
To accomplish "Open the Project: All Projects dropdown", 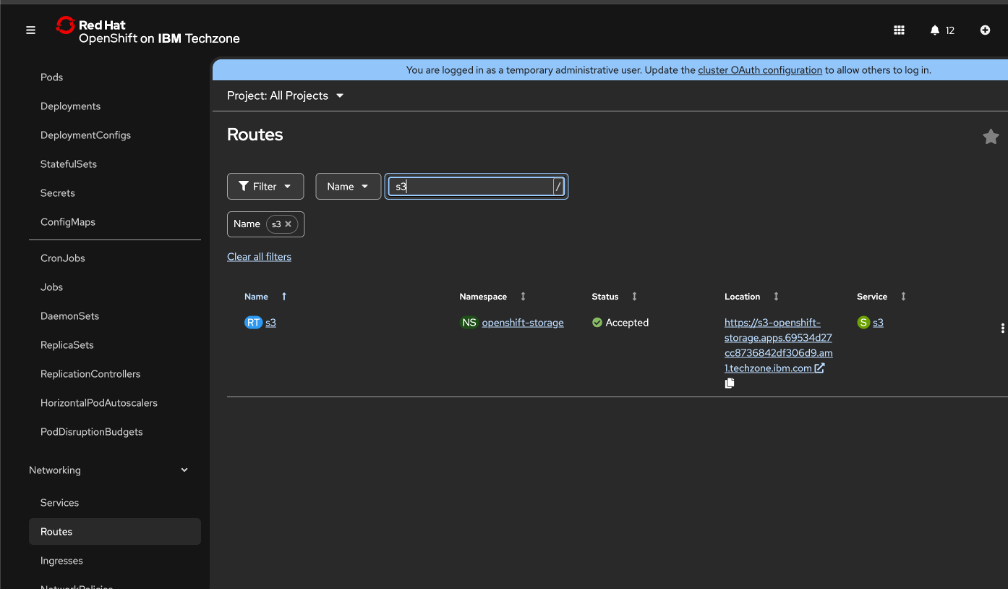I will (286, 96).
